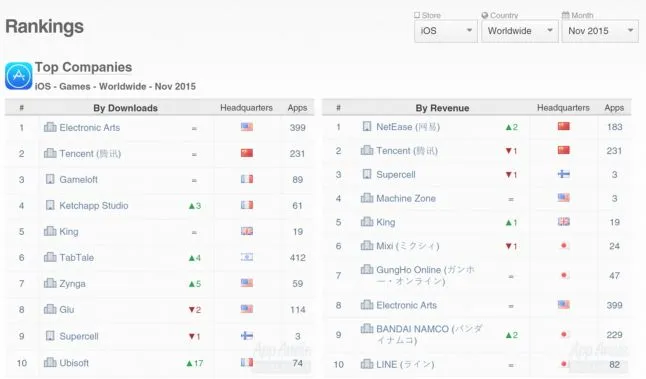
Task: Open the GungHo Online company link
Action: [x=425, y=276]
